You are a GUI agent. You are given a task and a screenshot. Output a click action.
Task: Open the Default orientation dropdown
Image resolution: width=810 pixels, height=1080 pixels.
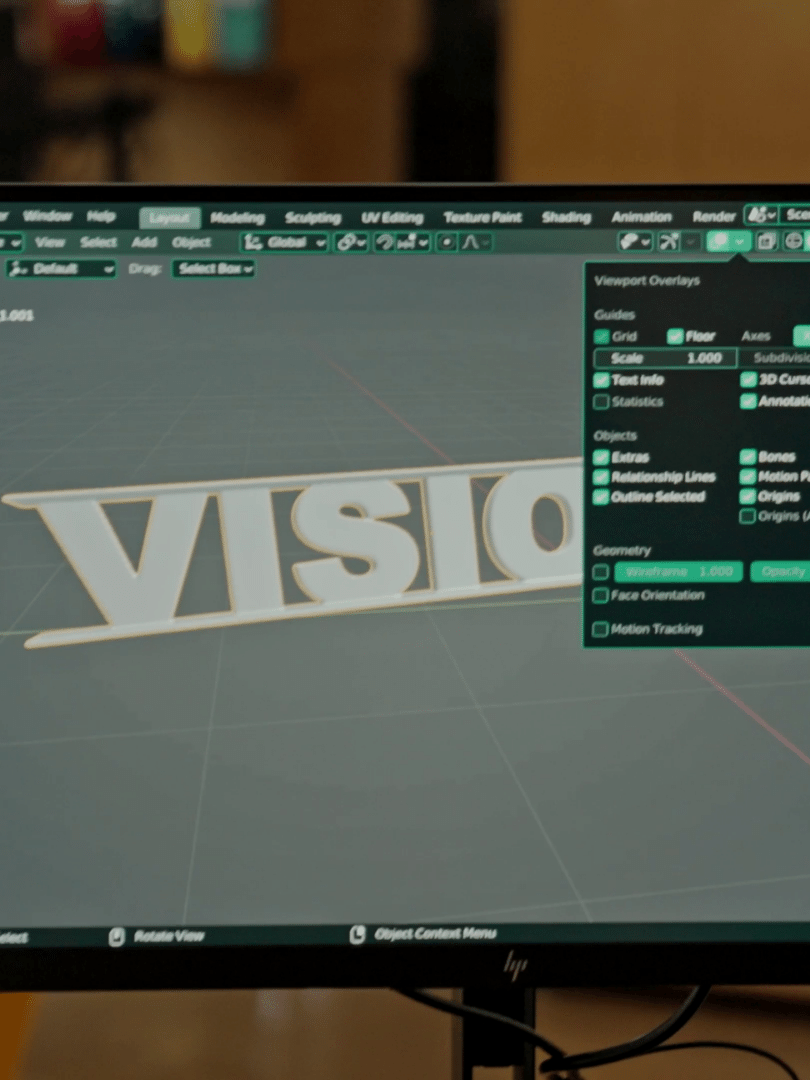62,269
